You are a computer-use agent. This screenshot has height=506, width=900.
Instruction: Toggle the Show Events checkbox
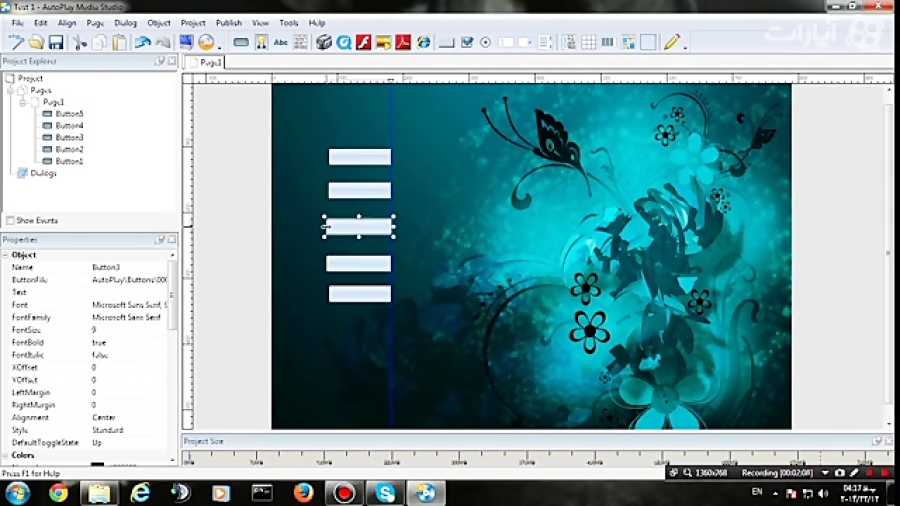point(10,220)
